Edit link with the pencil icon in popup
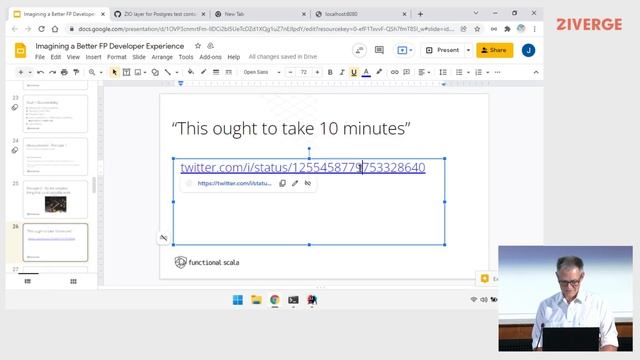 point(295,183)
